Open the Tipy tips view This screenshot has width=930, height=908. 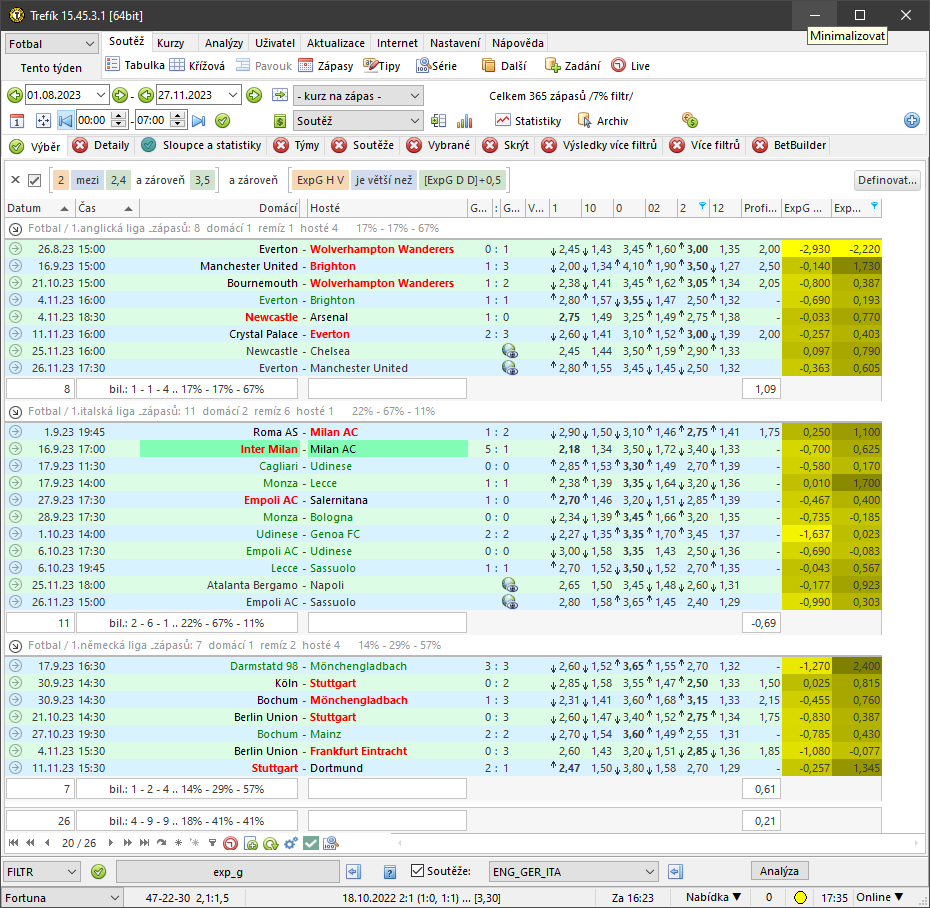pyautogui.click(x=381, y=66)
